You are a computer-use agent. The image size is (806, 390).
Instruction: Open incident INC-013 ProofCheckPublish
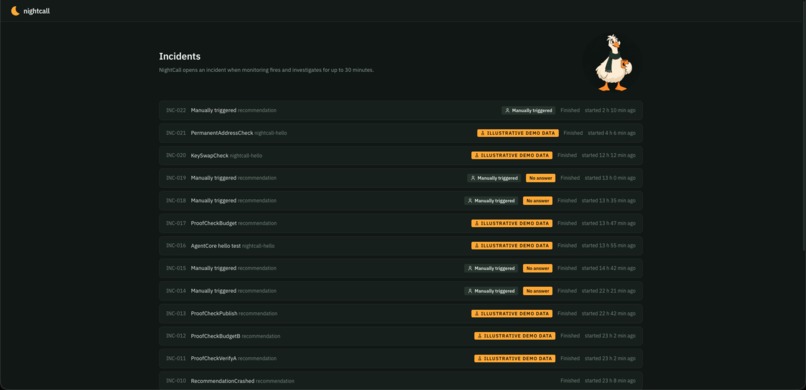(400, 313)
